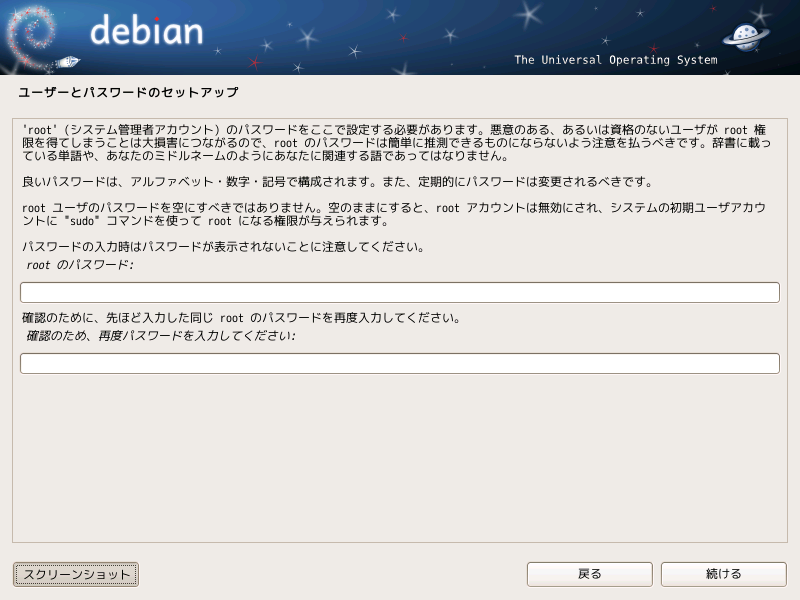
Task: Focus the root password input field
Action: pos(399,292)
